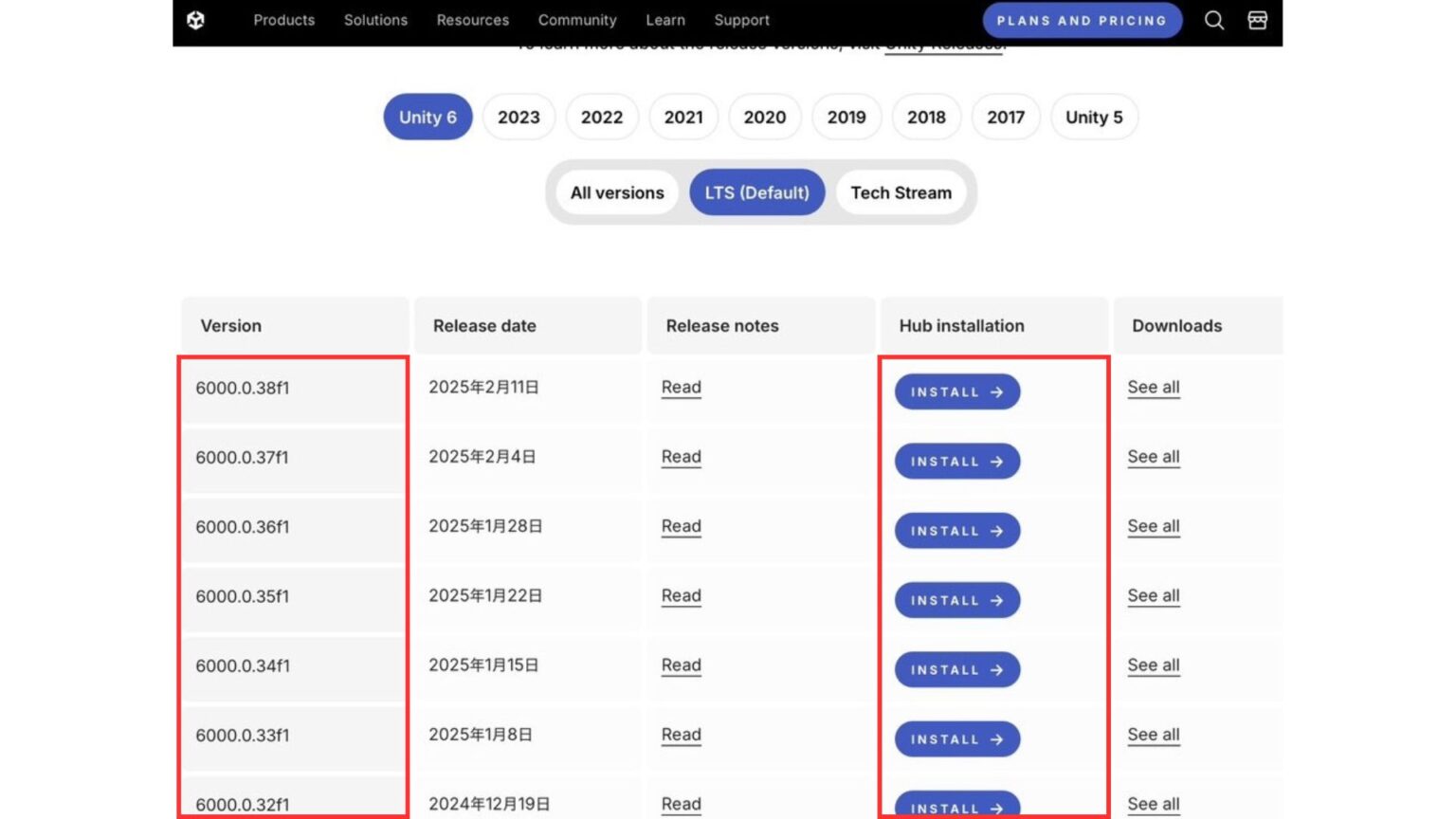
Task: Expand the Community navigation menu
Action: pos(576,20)
